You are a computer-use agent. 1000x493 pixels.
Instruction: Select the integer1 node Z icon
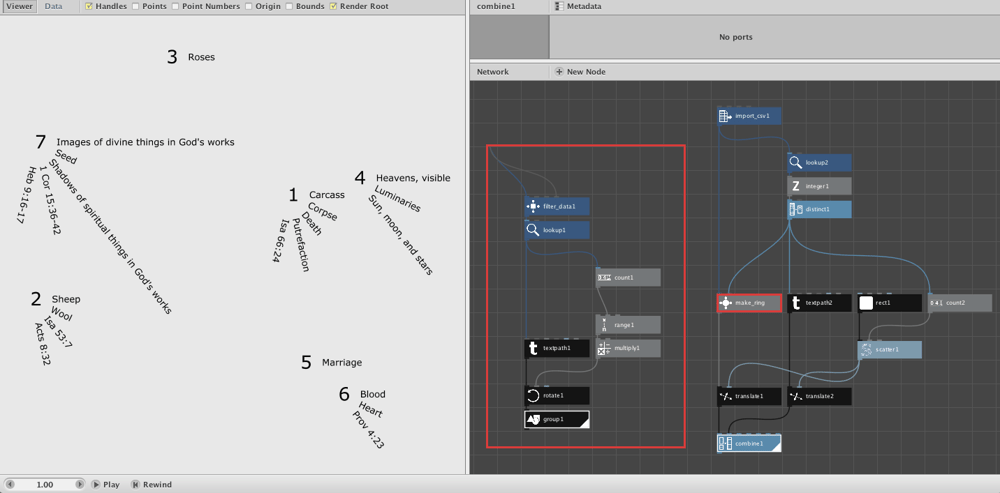coord(795,186)
